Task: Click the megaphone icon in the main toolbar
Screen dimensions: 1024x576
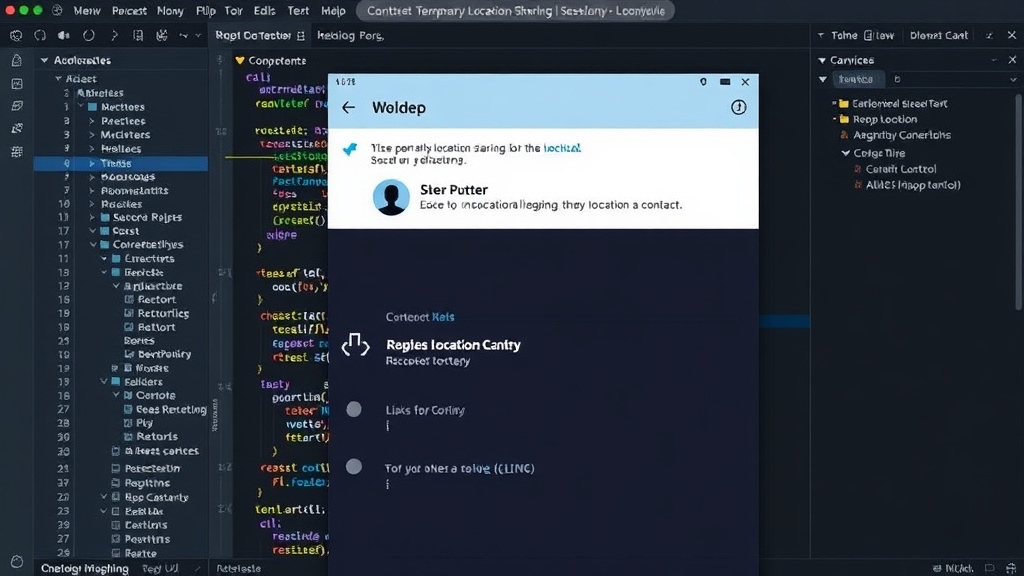Action: pyautogui.click(x=63, y=35)
